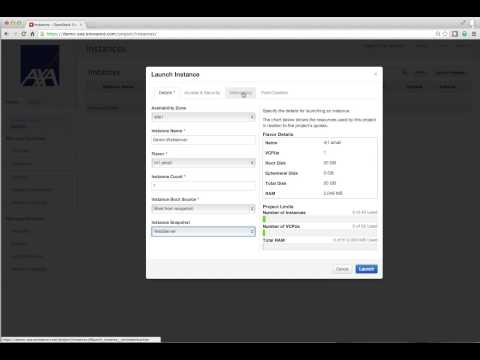Click the Instances page heading behind dialog
The image size is (480, 360).
coord(106,49)
